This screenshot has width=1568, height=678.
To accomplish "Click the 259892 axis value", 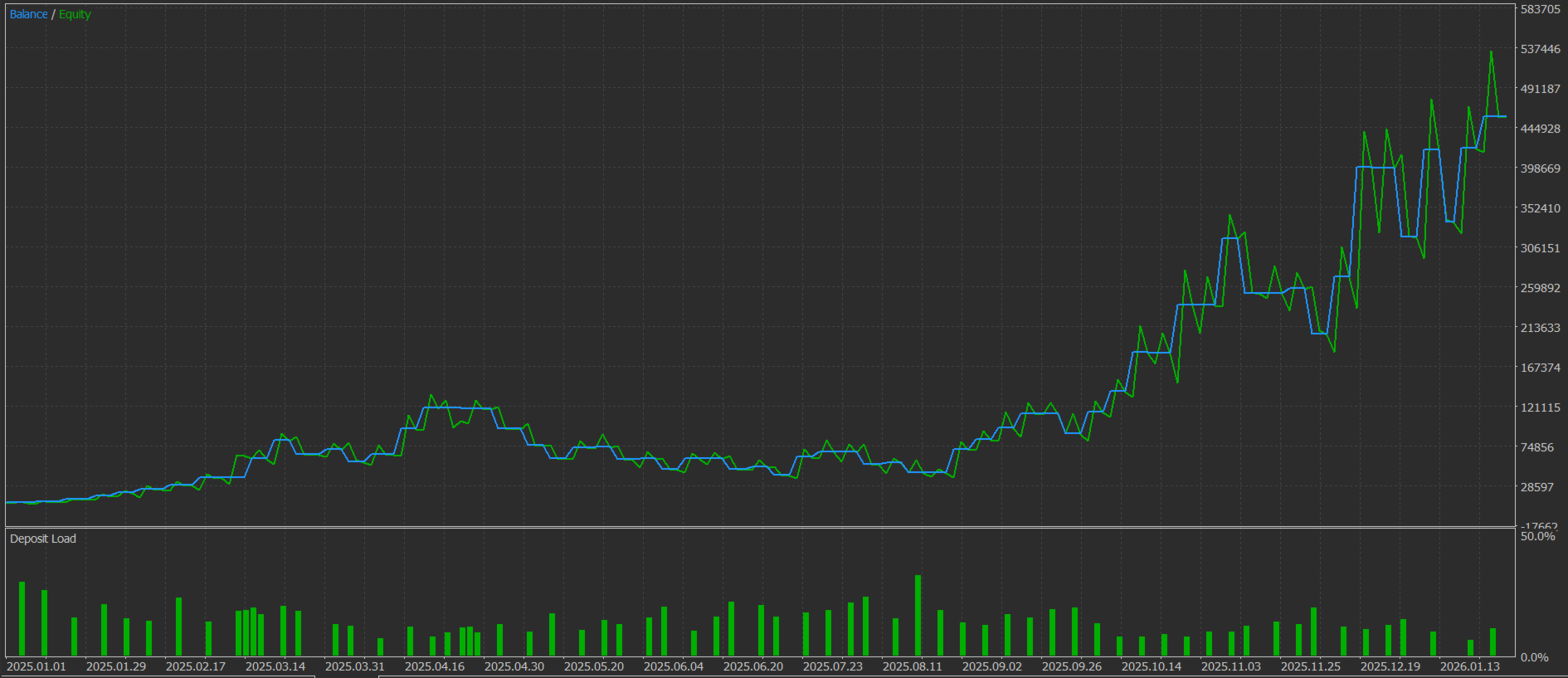I will (1540, 288).
